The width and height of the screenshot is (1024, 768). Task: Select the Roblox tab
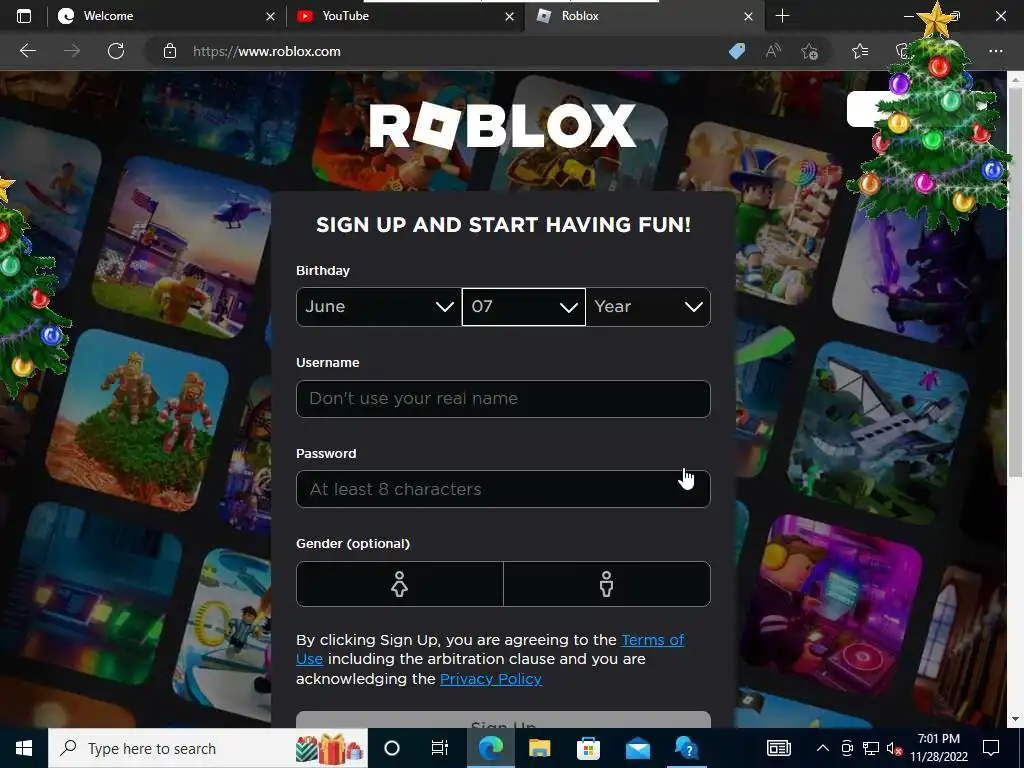click(643, 16)
